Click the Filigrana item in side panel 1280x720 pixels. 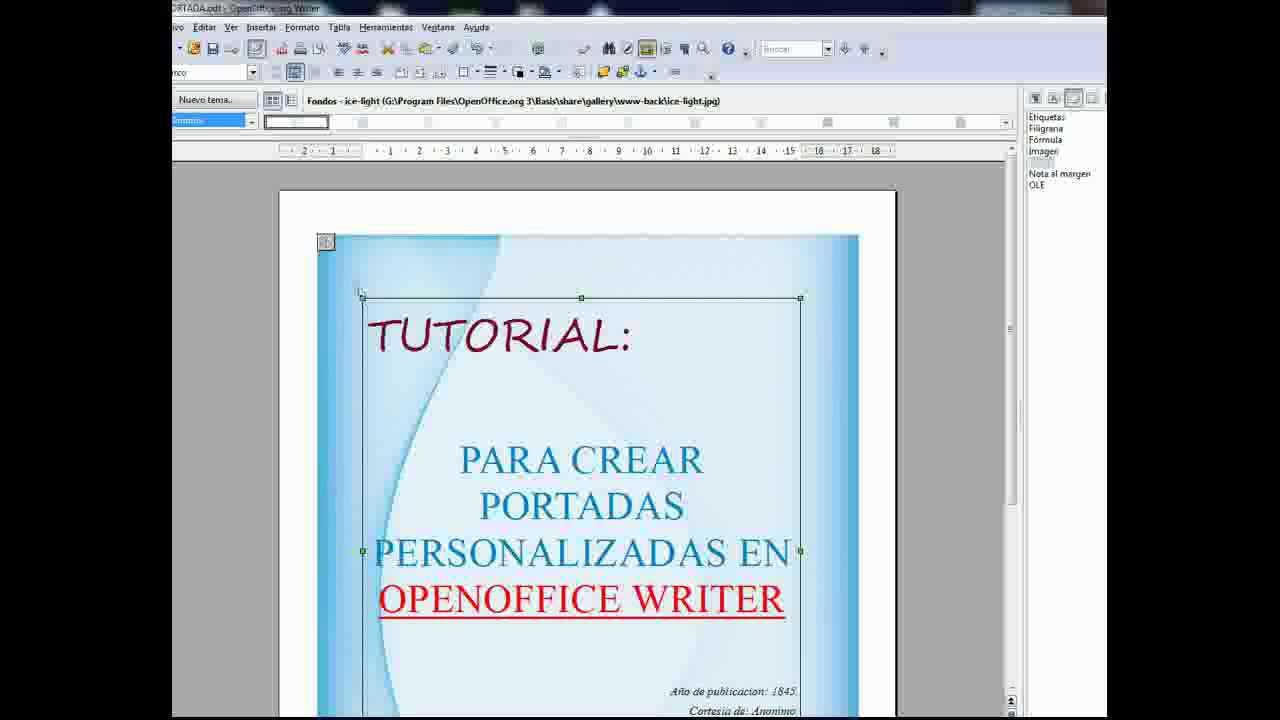pyautogui.click(x=1045, y=128)
